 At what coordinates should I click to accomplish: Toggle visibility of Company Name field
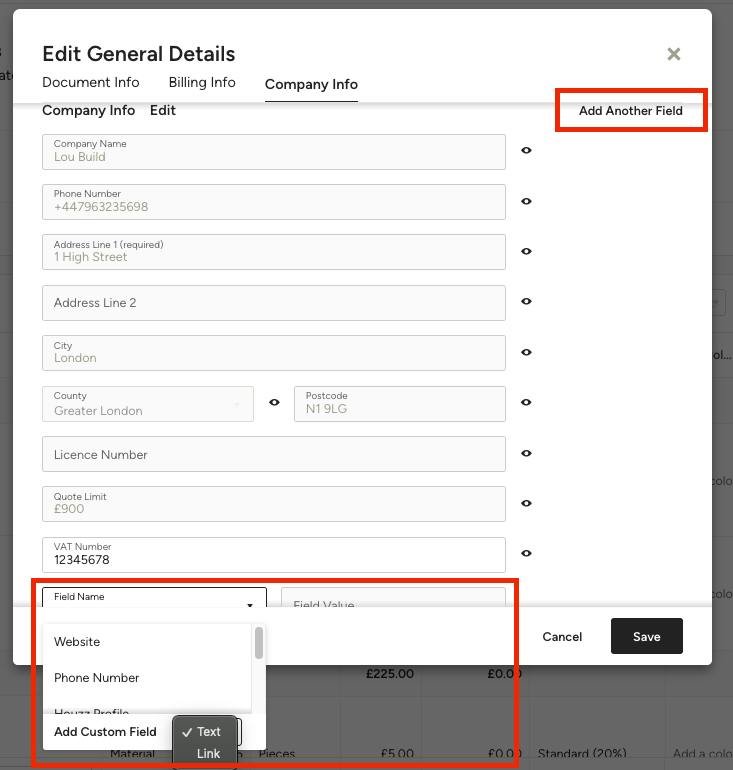click(526, 150)
